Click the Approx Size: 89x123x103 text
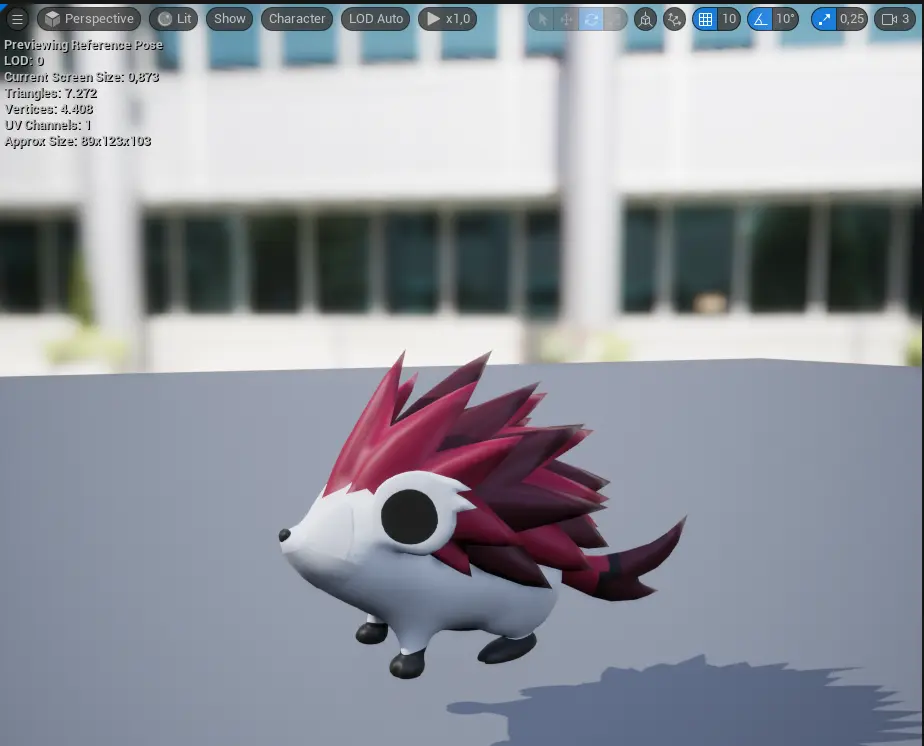Screen dimensions: 924x746 click(x=78, y=141)
